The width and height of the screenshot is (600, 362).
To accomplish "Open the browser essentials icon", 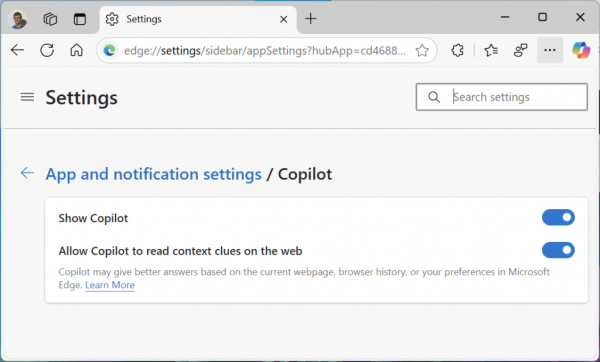I will (520, 50).
